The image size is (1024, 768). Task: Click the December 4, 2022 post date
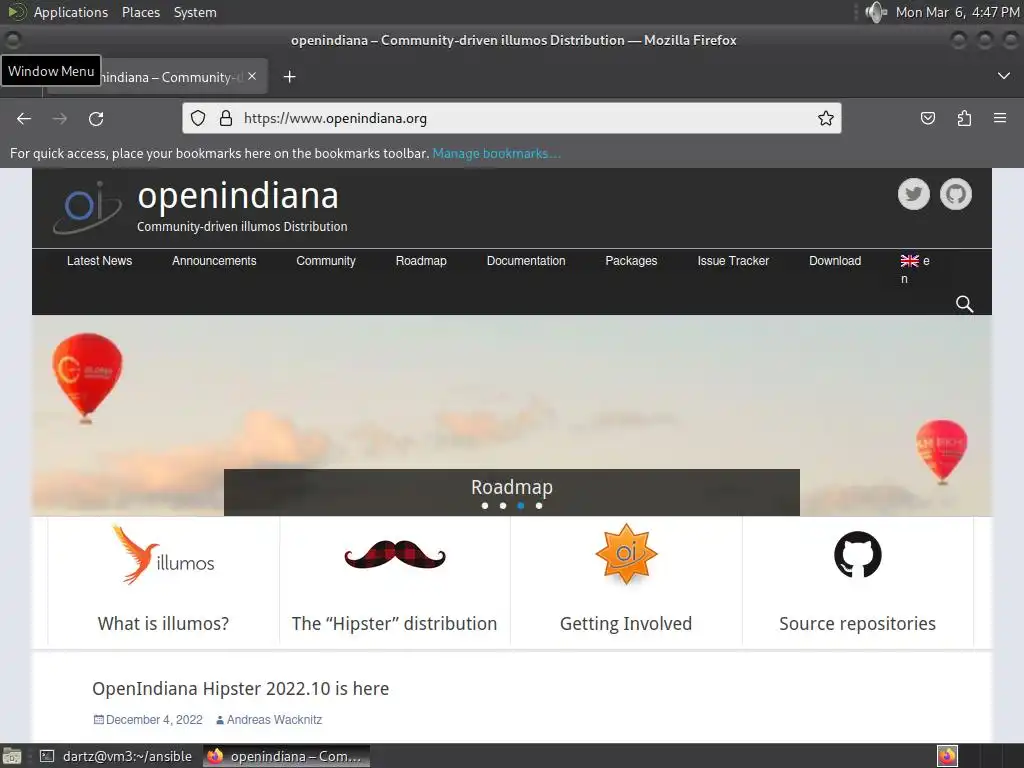[154, 720]
